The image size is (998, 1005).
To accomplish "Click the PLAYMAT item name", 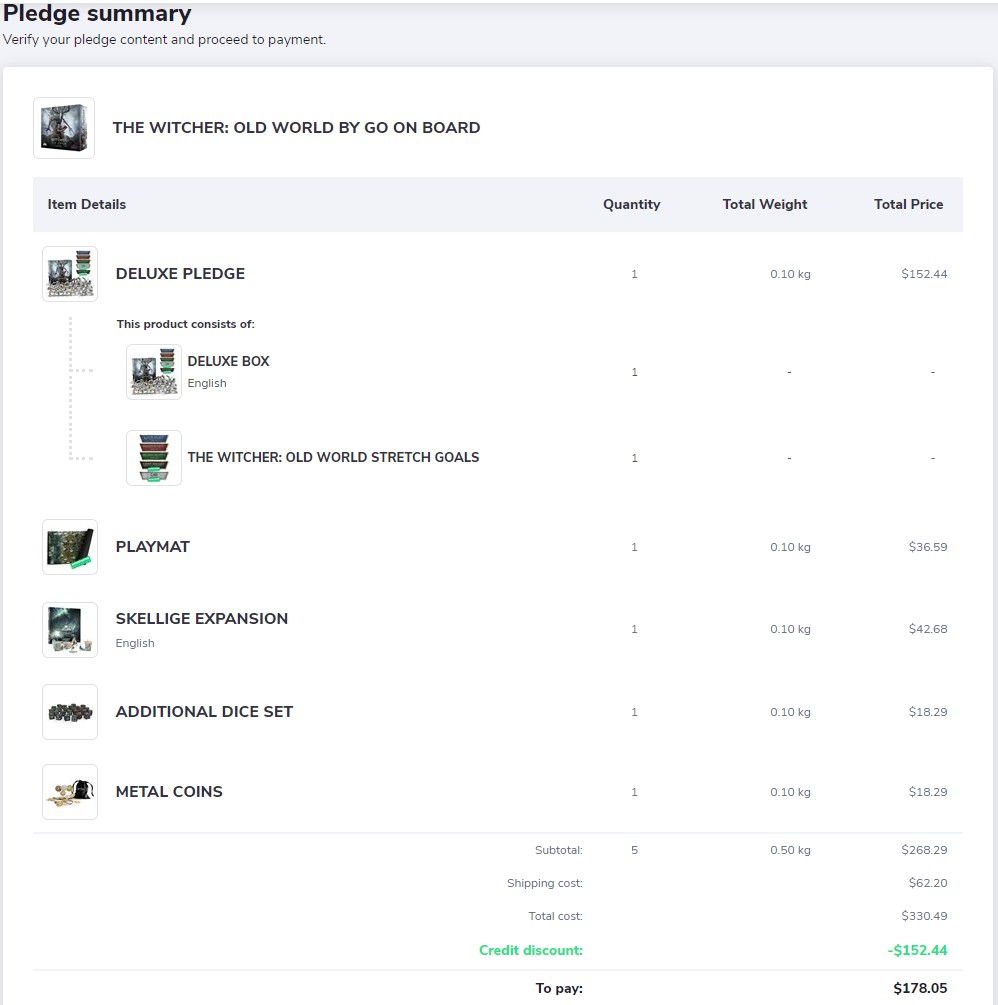I will pos(153,547).
